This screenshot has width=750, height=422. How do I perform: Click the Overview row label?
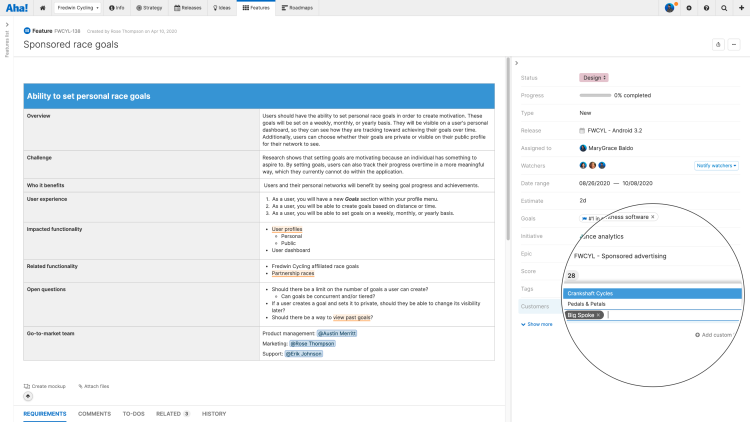[38, 116]
